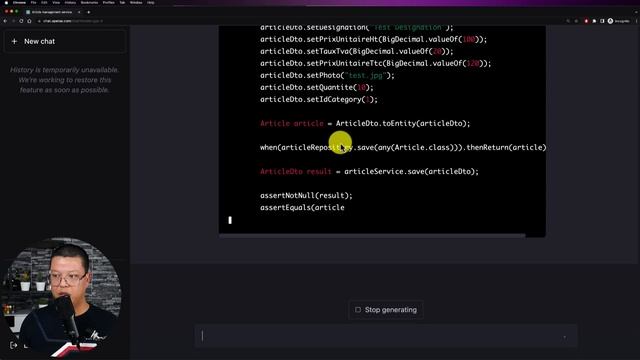This screenshot has width=640, height=360.
Task: Click 'articleDto.setIdCategory(1);' line
Action: pos(319,100)
